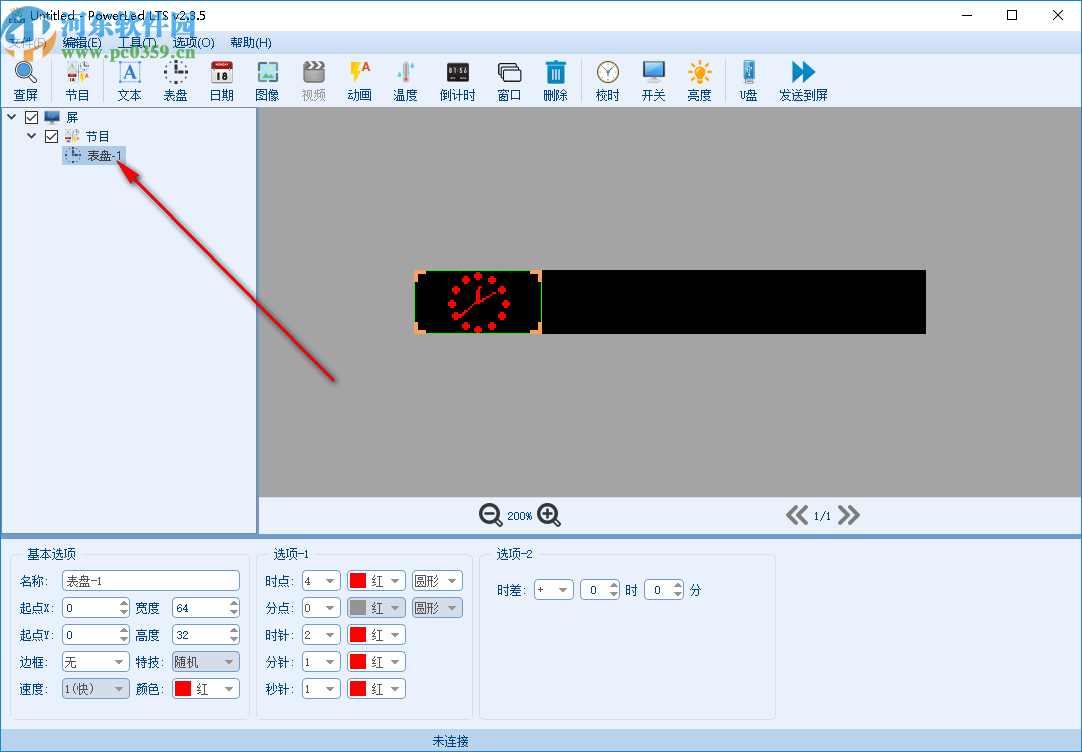1082x752 pixels.
Task: Open 开关 screen power settings
Action: (653, 81)
